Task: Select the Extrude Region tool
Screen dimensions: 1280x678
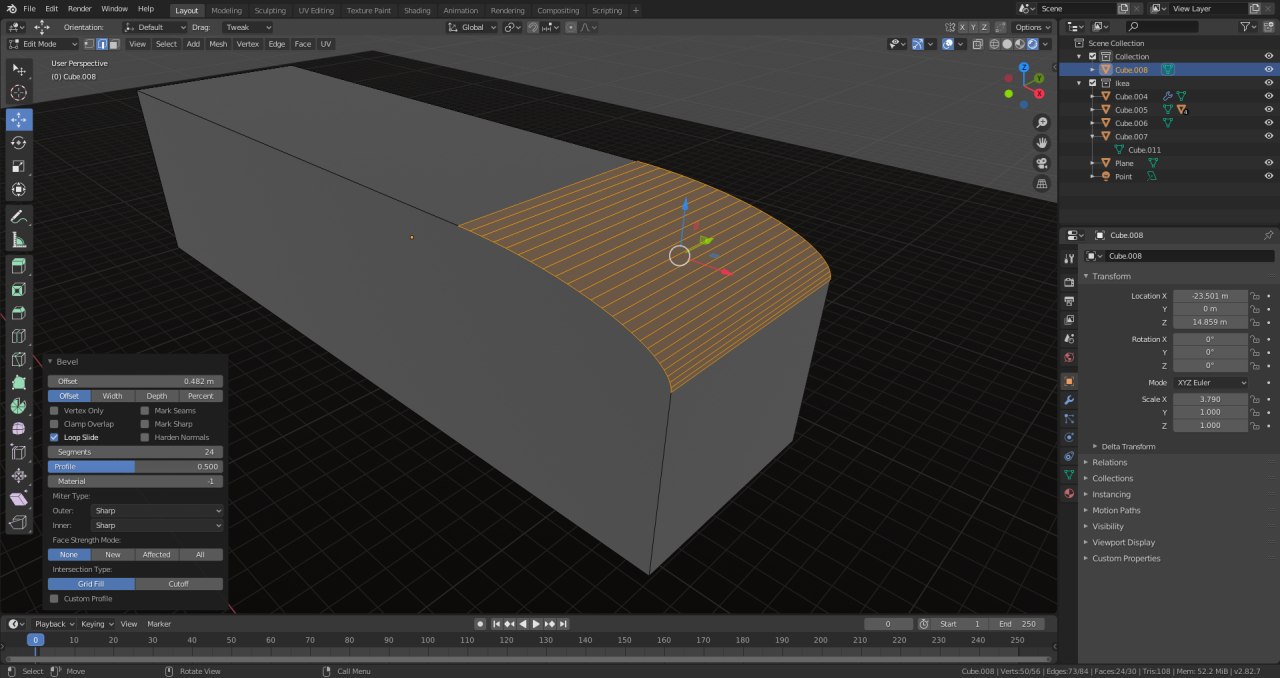Action: pos(19,267)
